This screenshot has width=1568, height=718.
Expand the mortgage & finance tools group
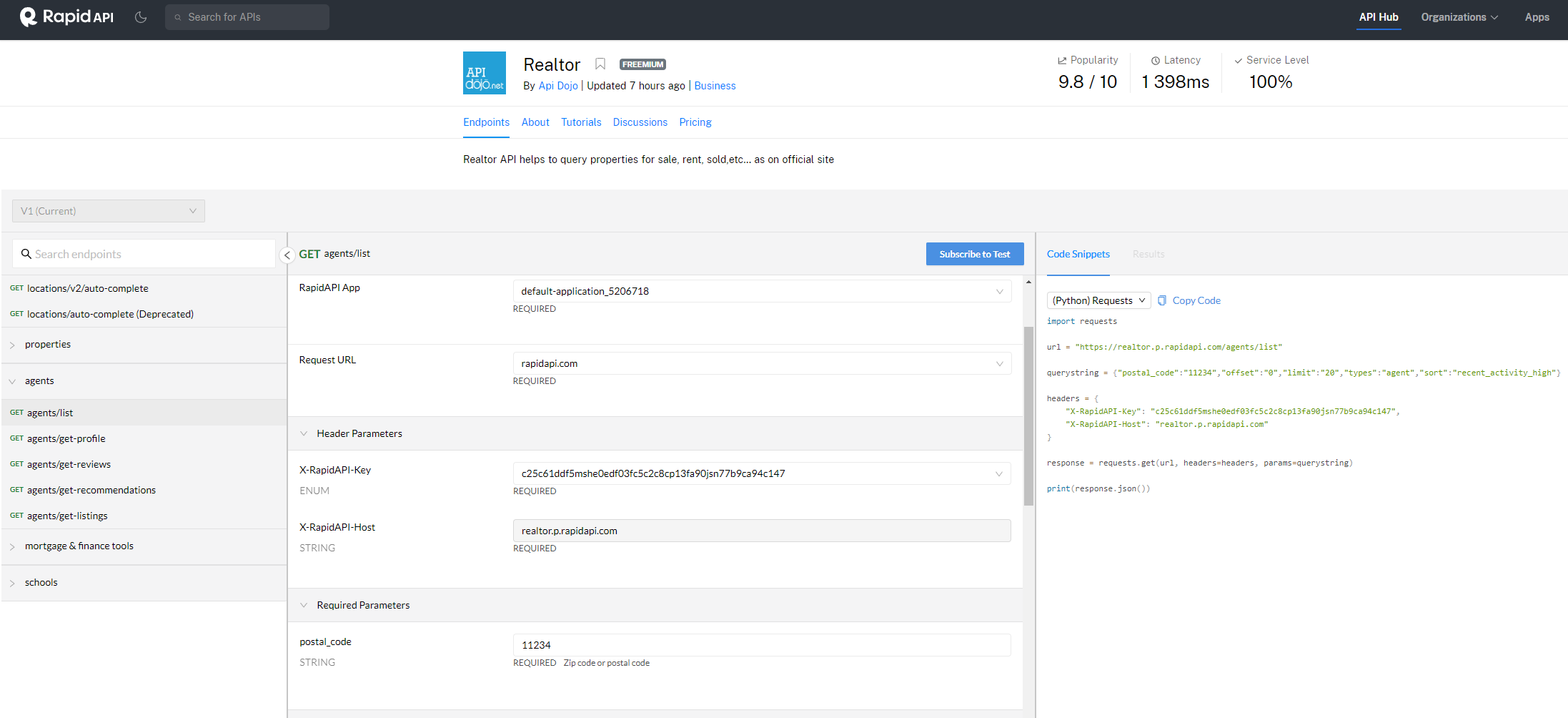coord(144,546)
